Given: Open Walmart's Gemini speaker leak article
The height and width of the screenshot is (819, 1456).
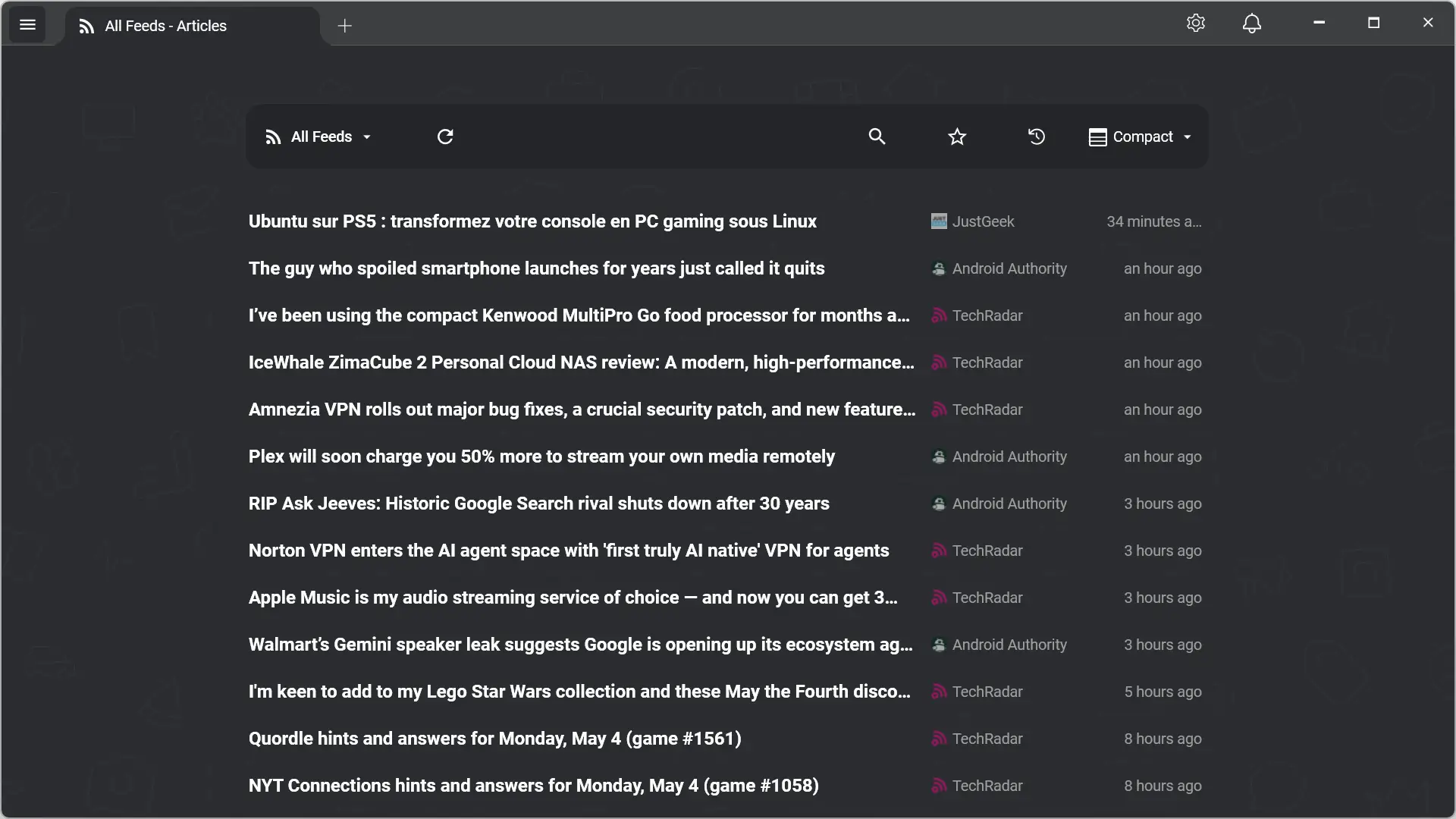Looking at the screenshot, I should [x=581, y=645].
